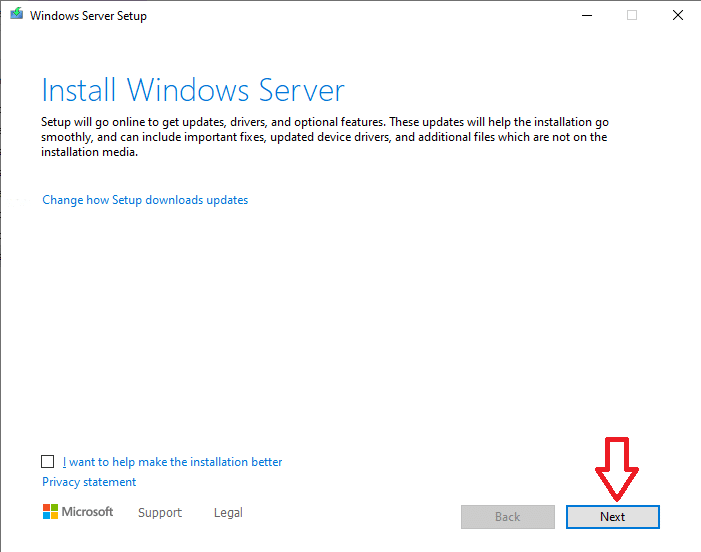Open the Privacy statement link

[x=89, y=482]
